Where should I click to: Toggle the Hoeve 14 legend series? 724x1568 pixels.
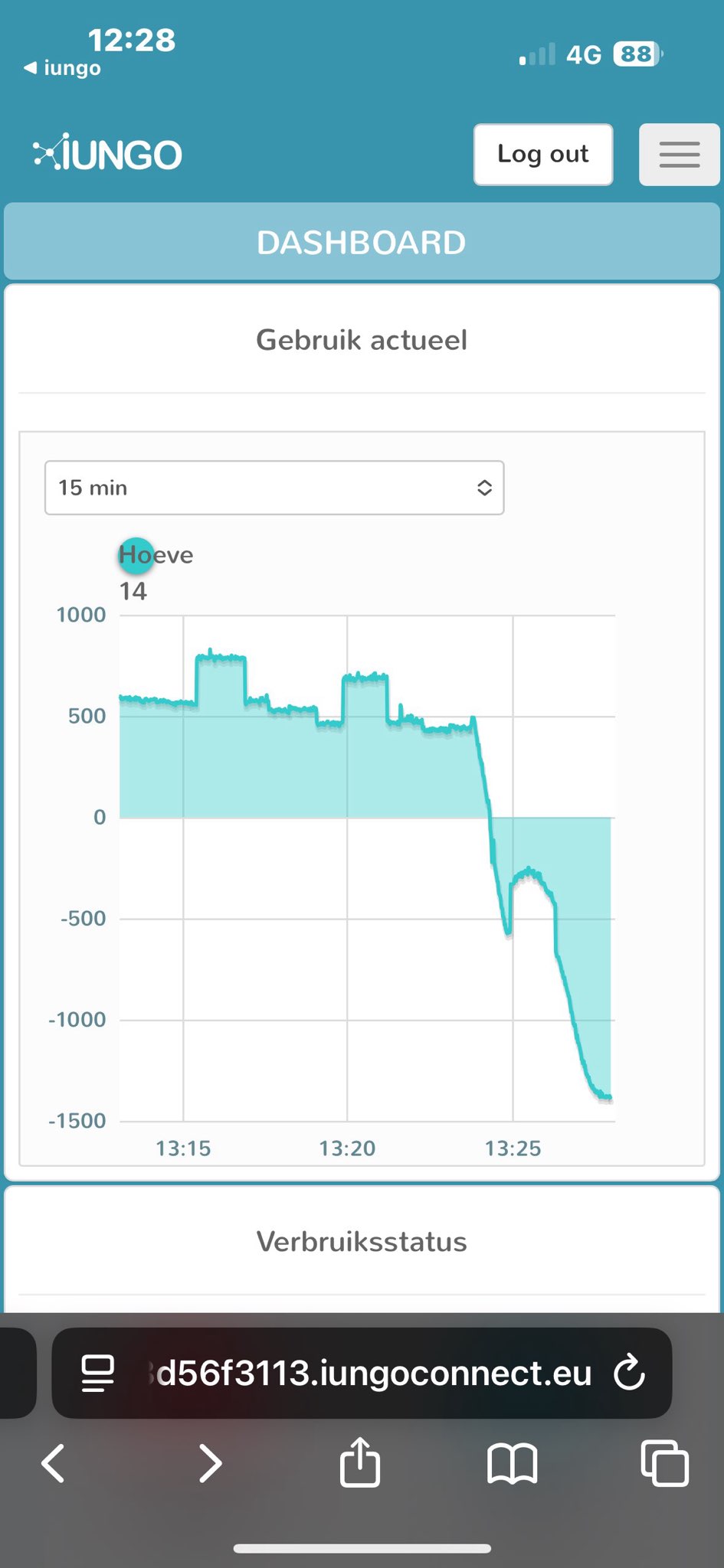pyautogui.click(x=156, y=571)
